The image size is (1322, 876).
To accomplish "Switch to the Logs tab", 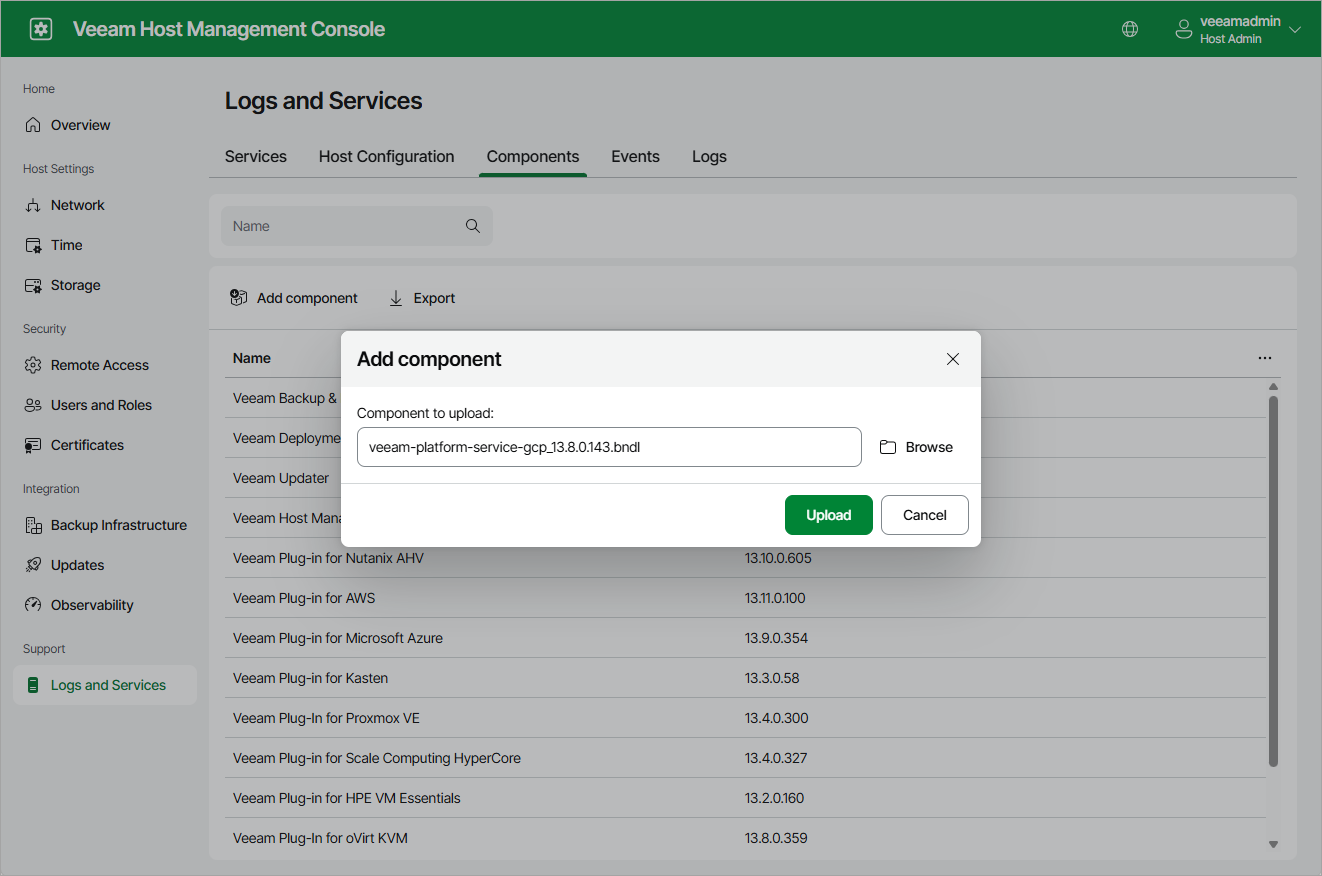I will (709, 157).
